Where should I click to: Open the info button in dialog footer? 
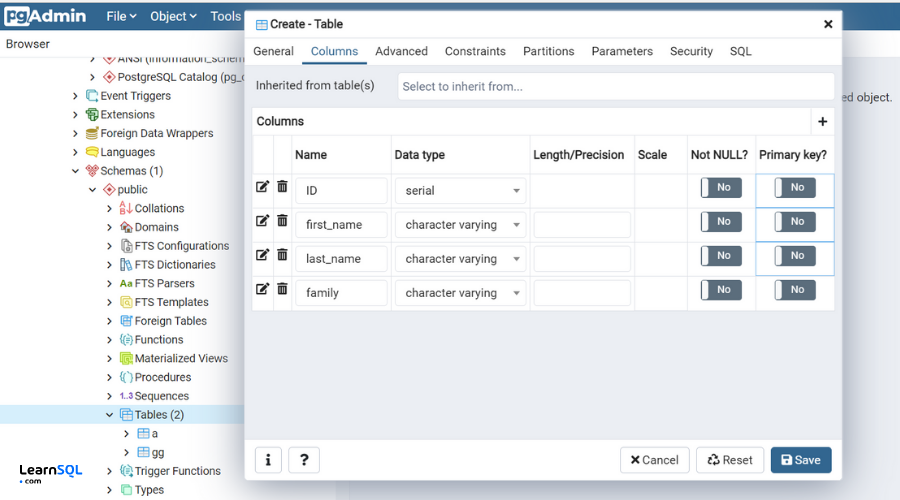[x=268, y=460]
